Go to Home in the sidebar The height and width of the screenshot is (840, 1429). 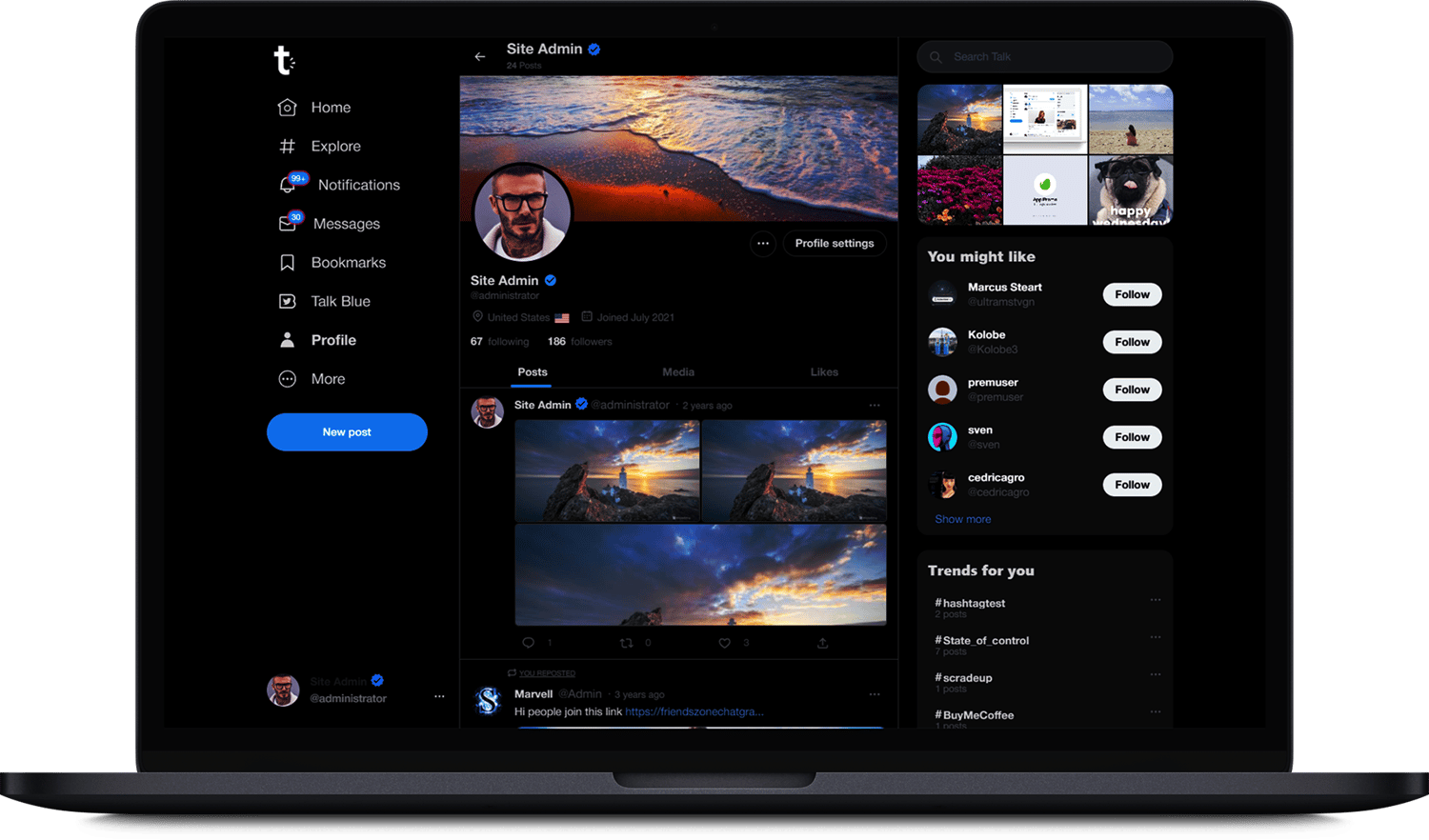(314, 108)
